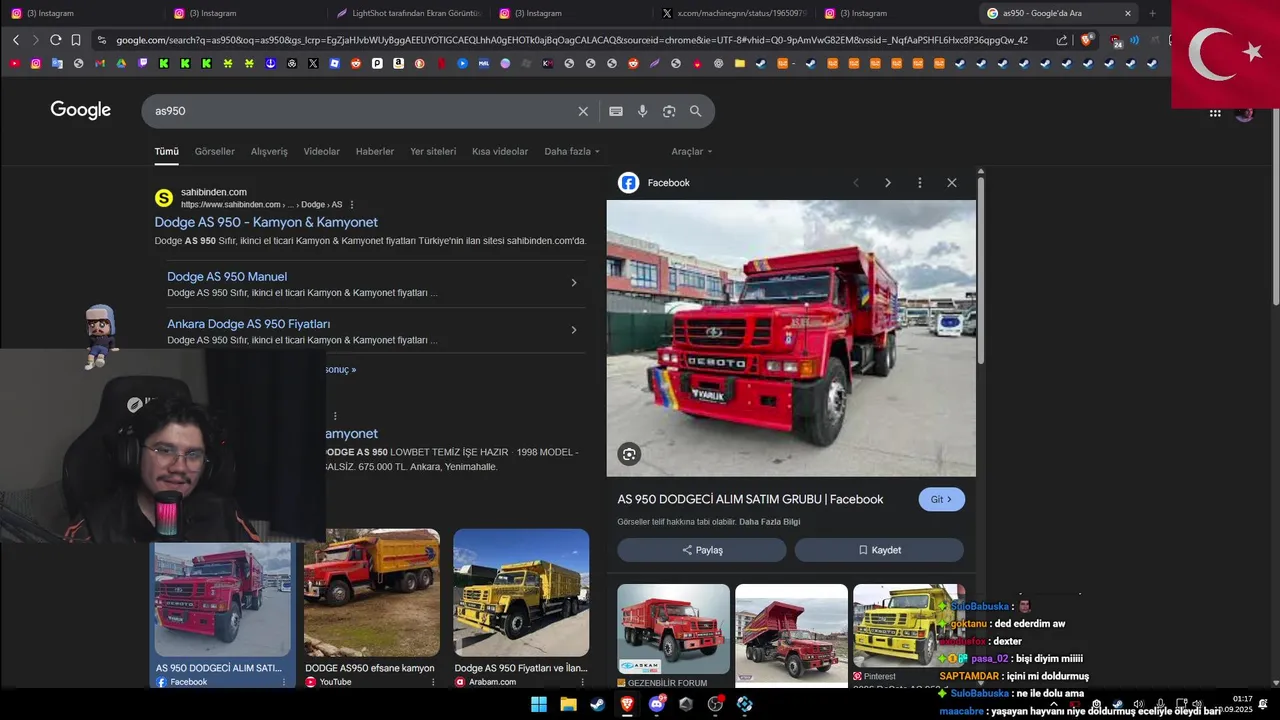
Task: Submit search with the magnifier icon
Action: 696,111
